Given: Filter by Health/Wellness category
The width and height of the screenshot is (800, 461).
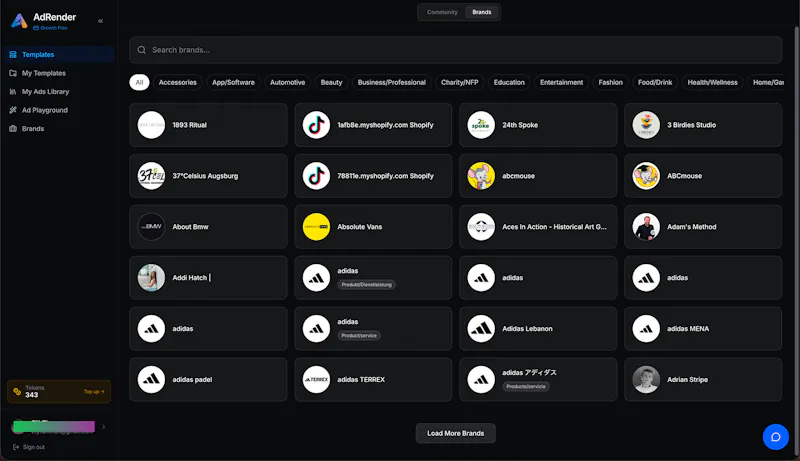Looking at the screenshot, I should point(713,82).
